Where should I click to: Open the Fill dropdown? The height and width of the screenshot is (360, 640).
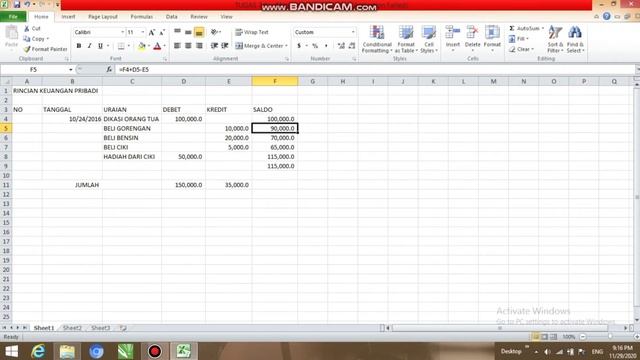click(x=519, y=39)
